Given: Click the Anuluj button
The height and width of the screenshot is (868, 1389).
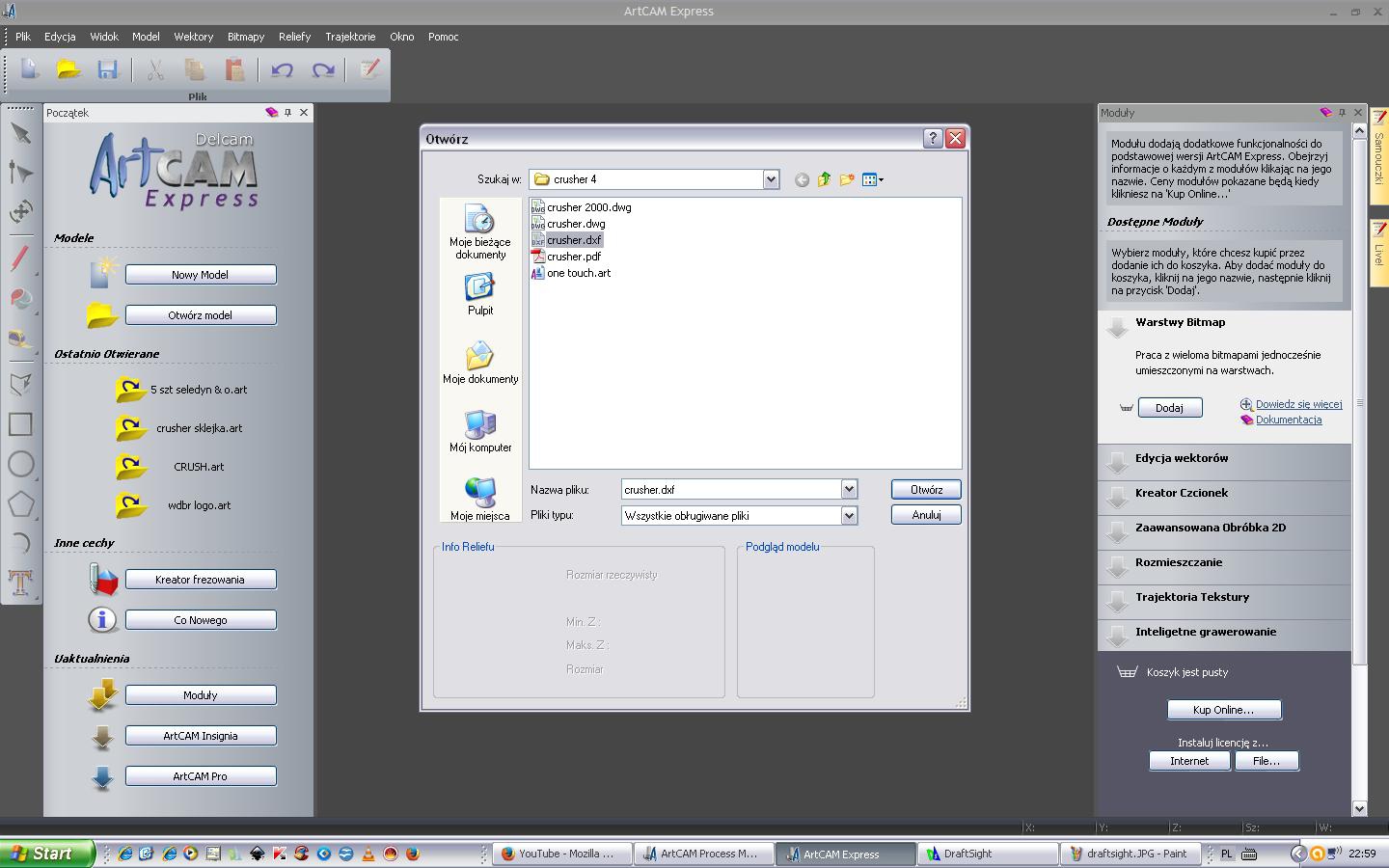Looking at the screenshot, I should tap(926, 515).
